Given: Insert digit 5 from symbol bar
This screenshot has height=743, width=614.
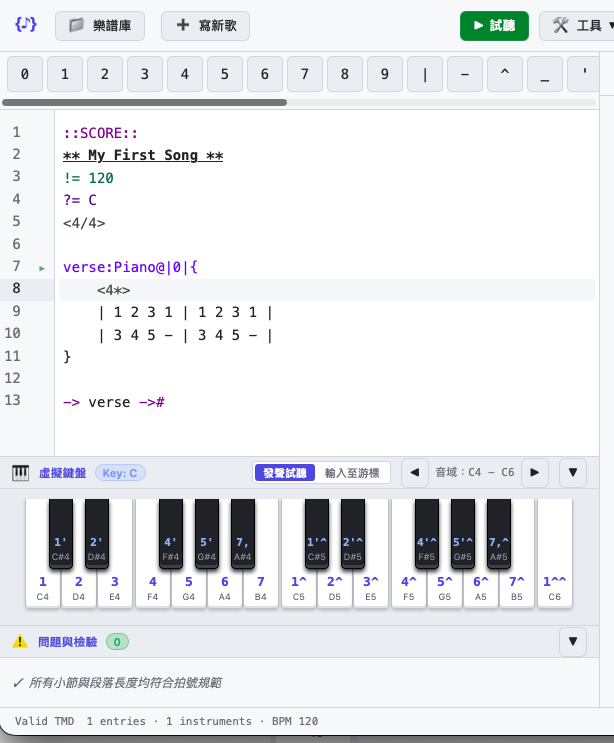Looking at the screenshot, I should [225, 74].
